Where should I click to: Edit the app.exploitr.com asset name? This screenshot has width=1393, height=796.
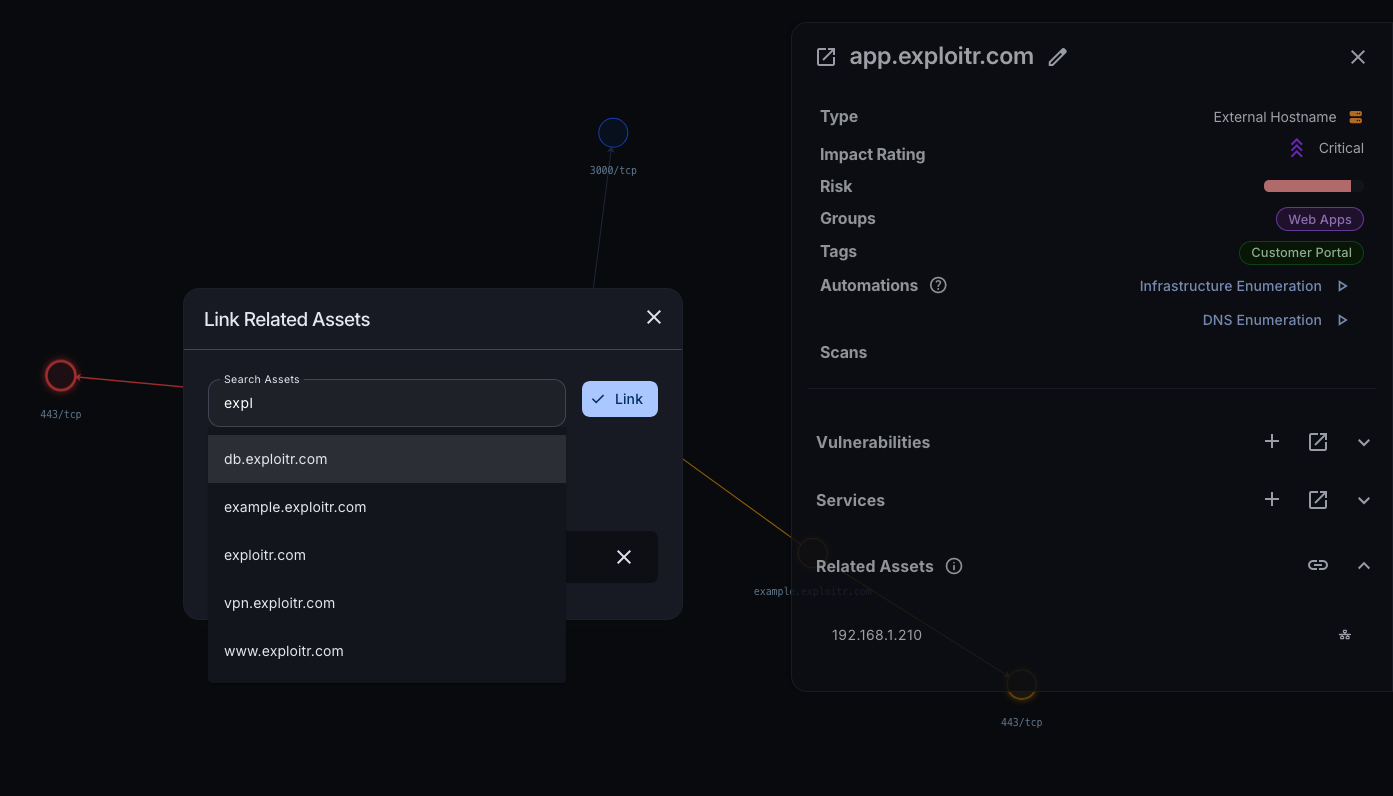pyautogui.click(x=1058, y=57)
